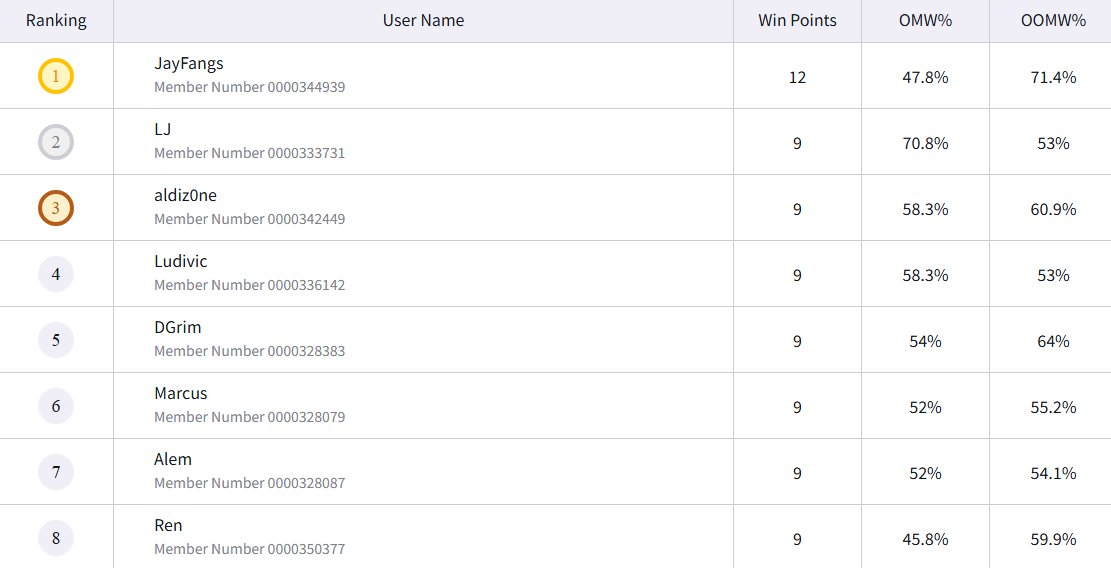This screenshot has width=1111, height=568.
Task: Click the silver rank 2 medal badge
Action: pos(56,142)
